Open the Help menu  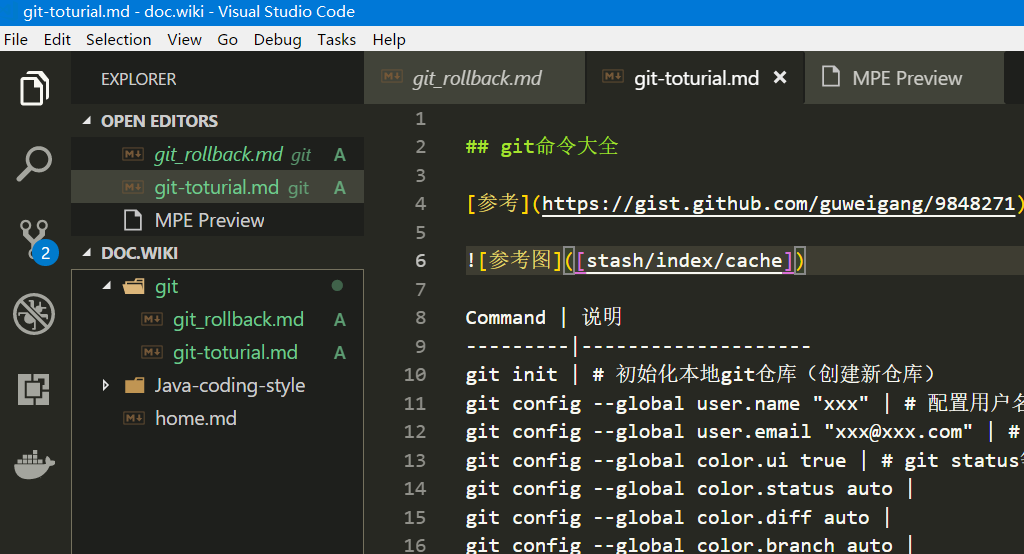pos(389,40)
